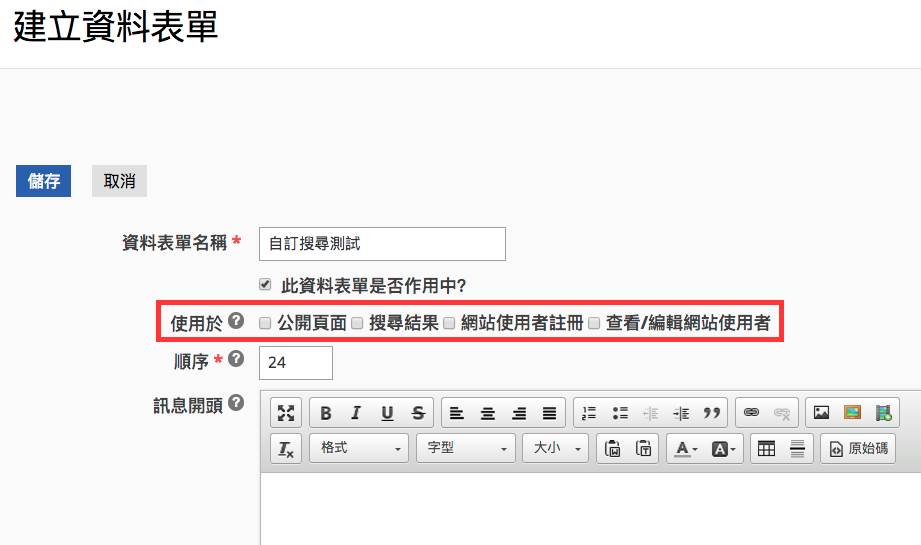The image size is (921, 545).
Task: Insert numbered list
Action: tap(589, 413)
